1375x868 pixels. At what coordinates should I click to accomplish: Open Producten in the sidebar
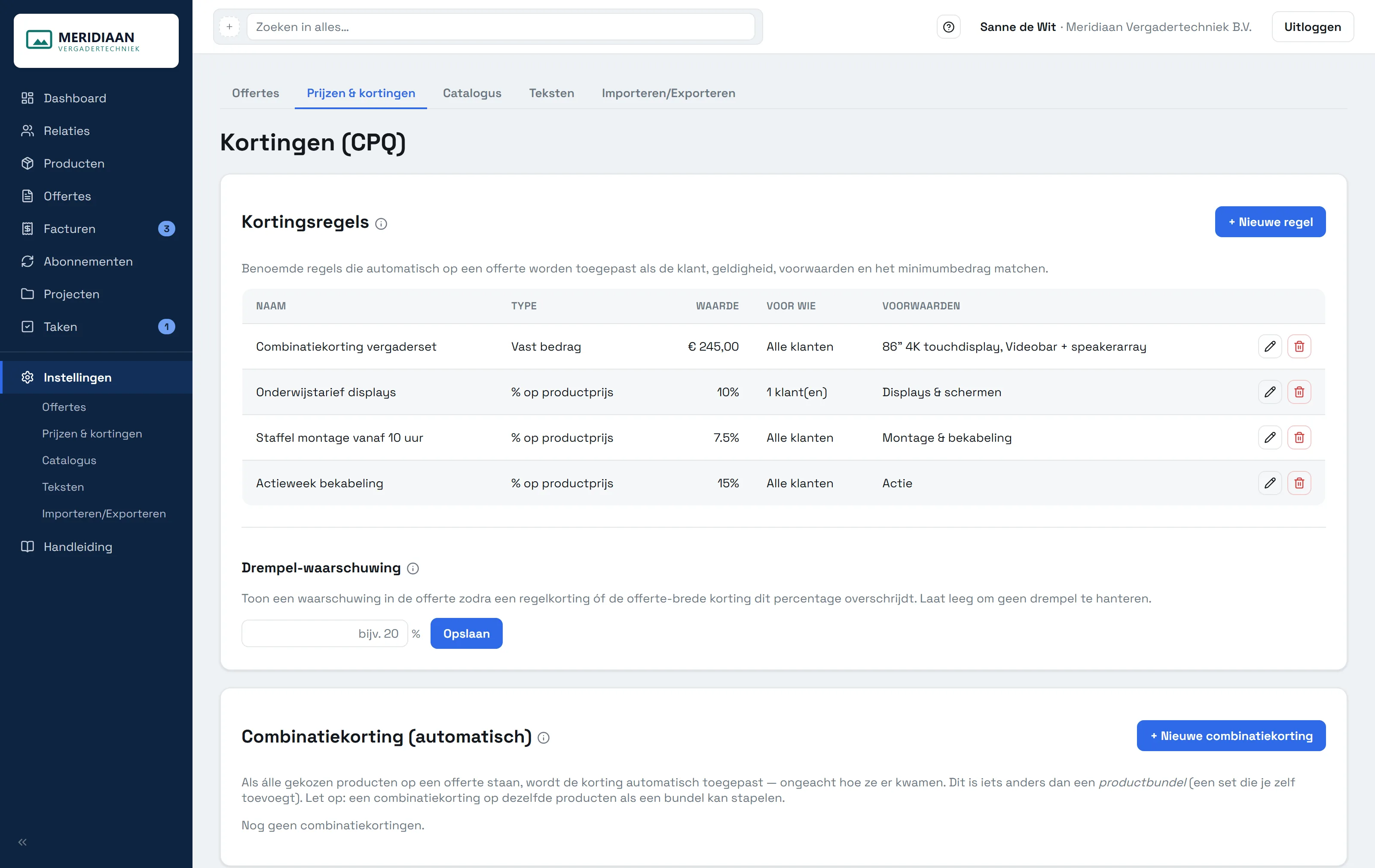(96, 163)
